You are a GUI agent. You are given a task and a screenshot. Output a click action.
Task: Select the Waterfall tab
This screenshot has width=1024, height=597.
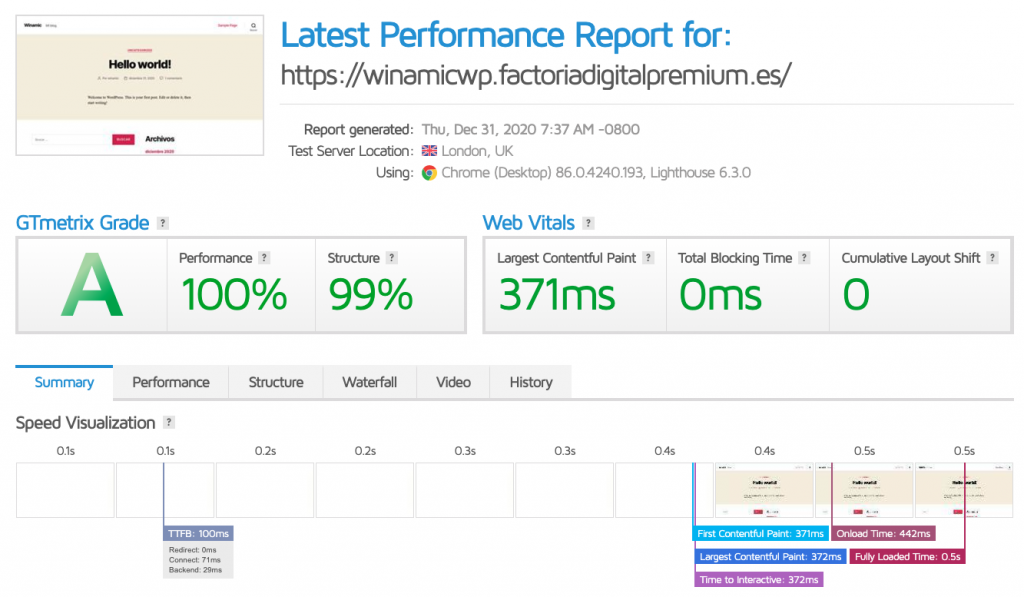pyautogui.click(x=369, y=382)
